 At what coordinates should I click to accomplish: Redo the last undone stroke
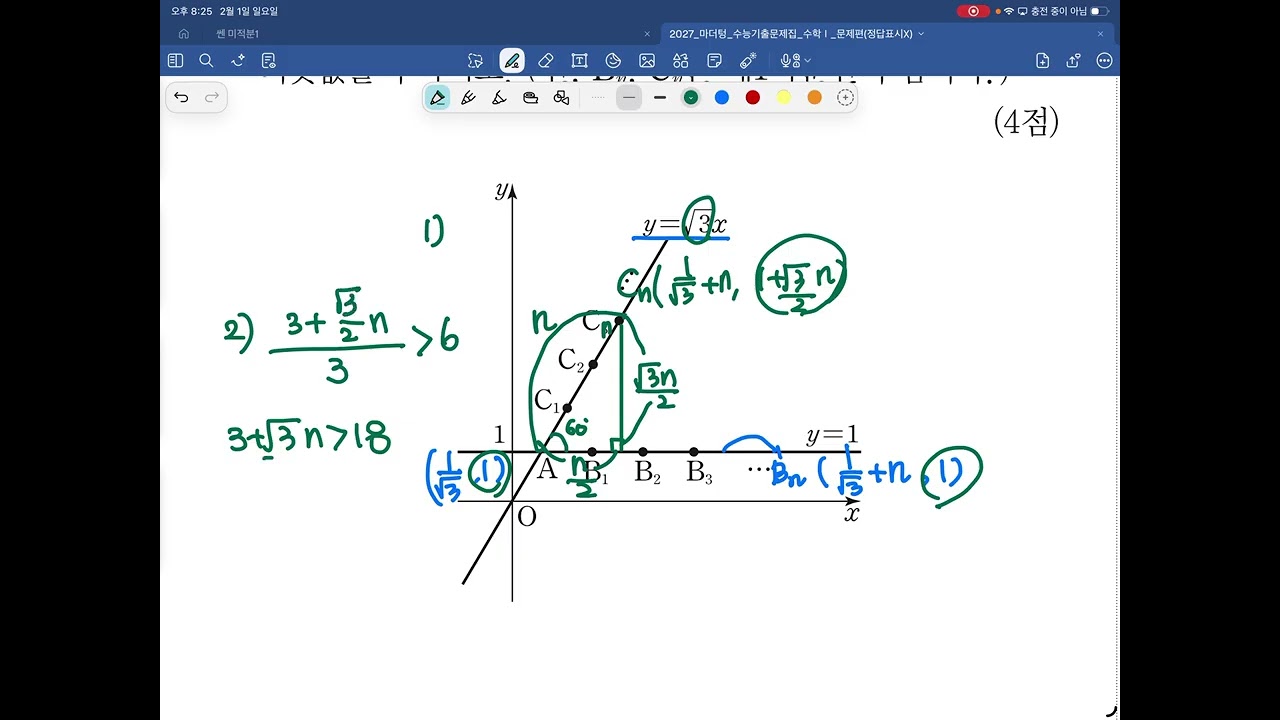[212, 97]
